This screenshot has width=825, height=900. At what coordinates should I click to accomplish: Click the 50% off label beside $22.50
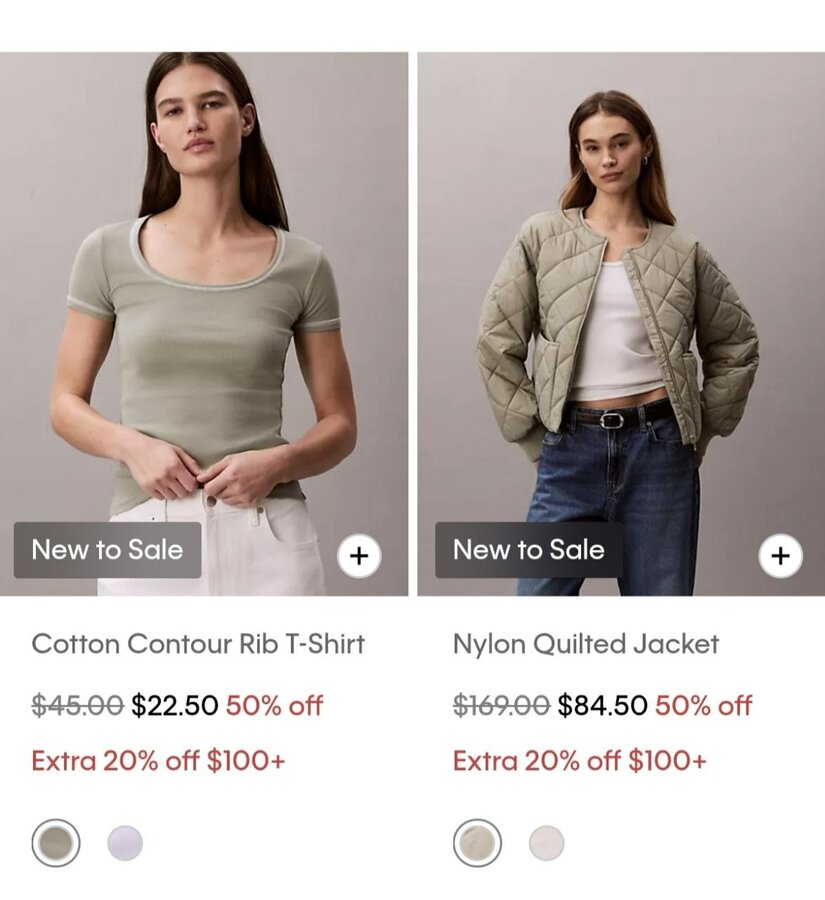pyautogui.click(x=274, y=705)
